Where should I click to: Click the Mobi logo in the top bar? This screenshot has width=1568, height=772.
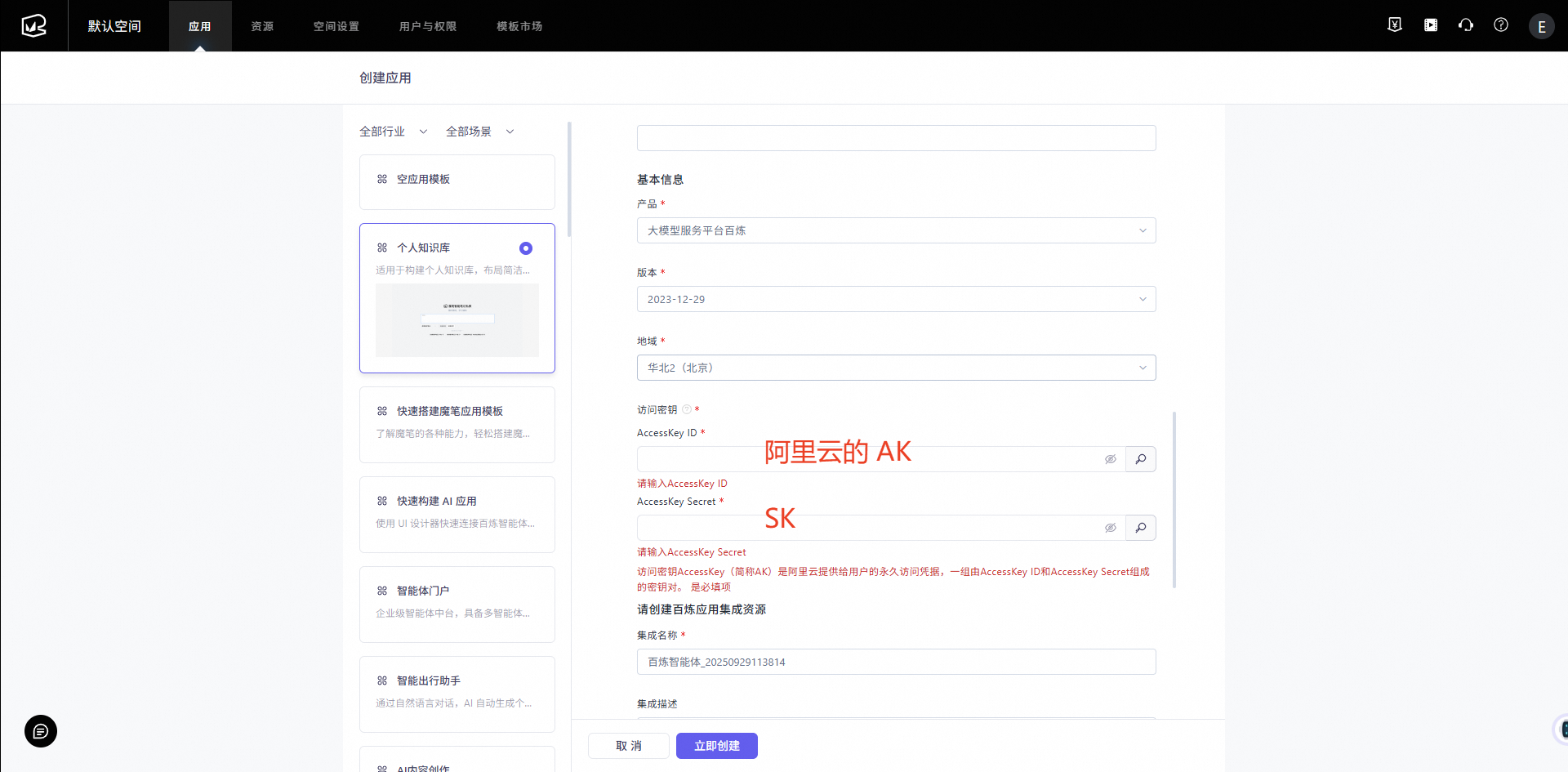tap(33, 26)
